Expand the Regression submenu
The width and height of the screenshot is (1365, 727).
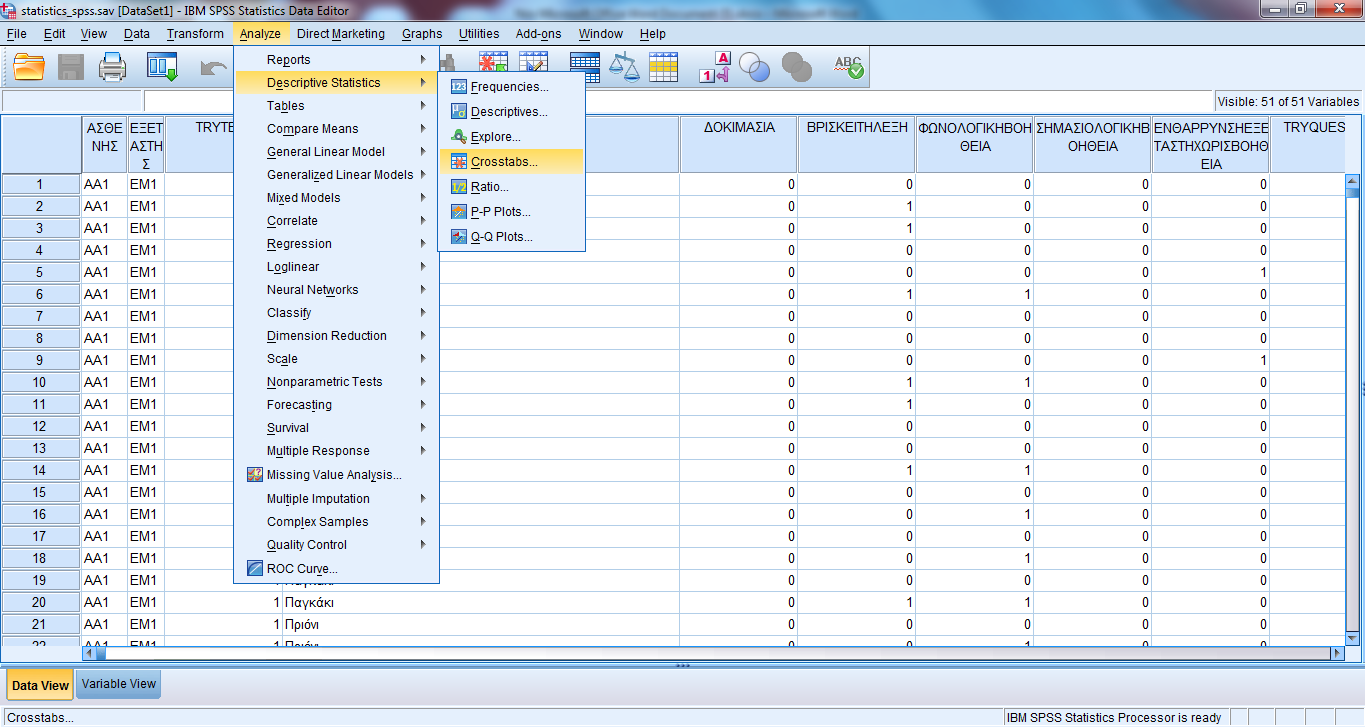[x=336, y=244]
